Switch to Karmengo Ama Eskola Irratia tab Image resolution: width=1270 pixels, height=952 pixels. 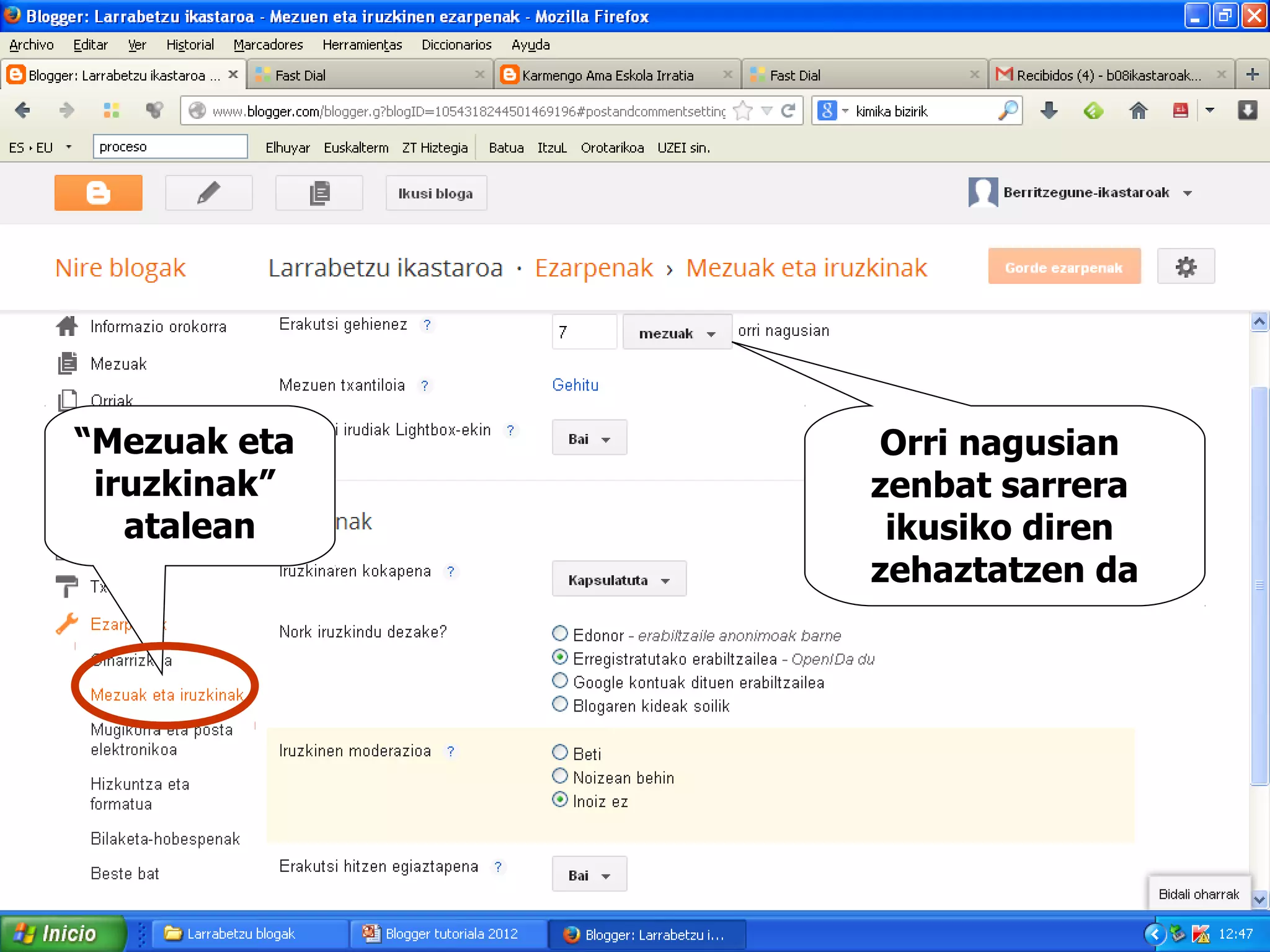pyautogui.click(x=607, y=75)
